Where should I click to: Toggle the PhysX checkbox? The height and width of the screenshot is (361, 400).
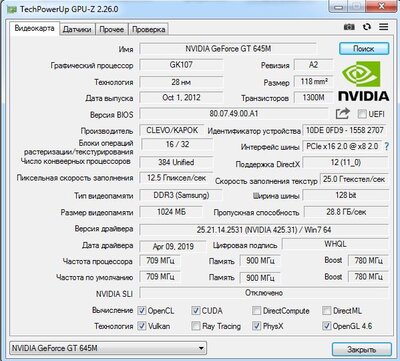257,326
